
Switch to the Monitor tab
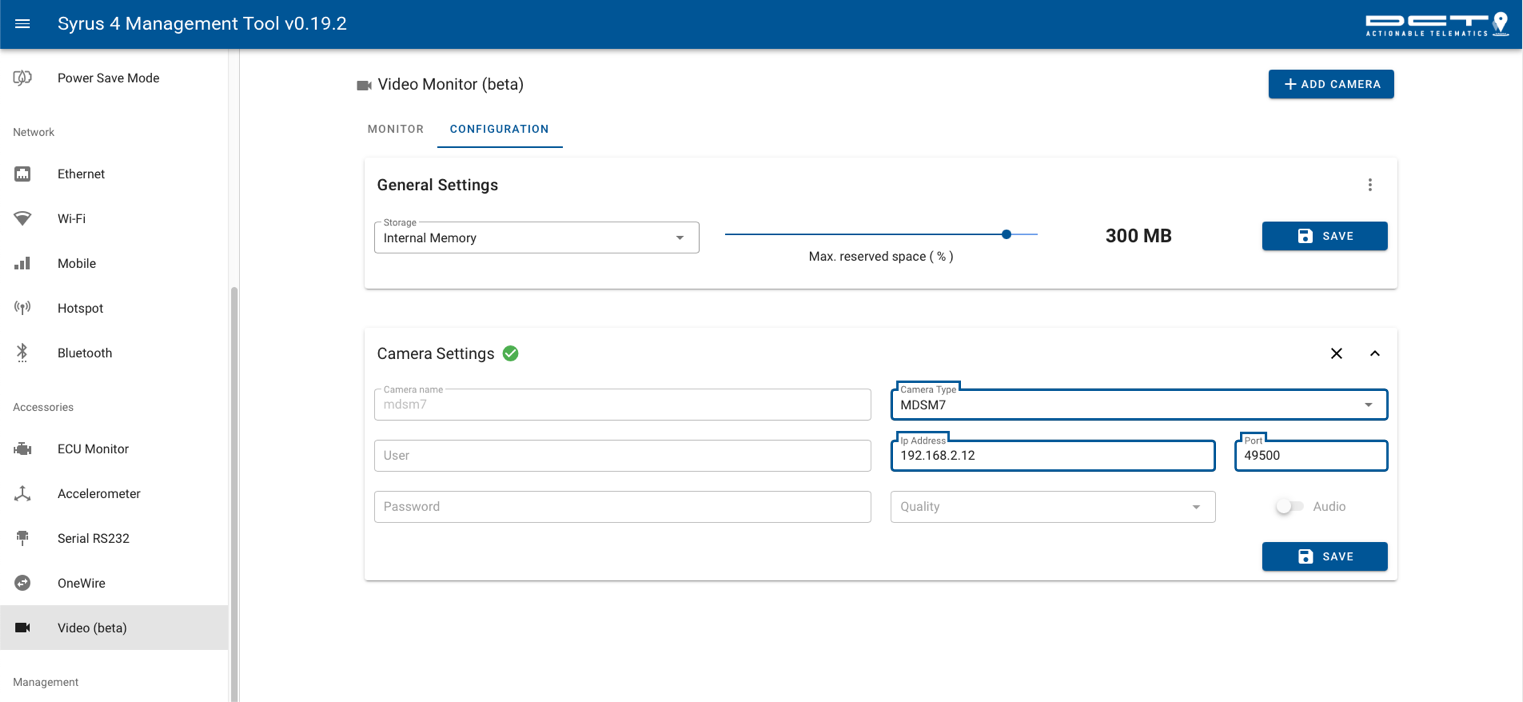click(396, 129)
